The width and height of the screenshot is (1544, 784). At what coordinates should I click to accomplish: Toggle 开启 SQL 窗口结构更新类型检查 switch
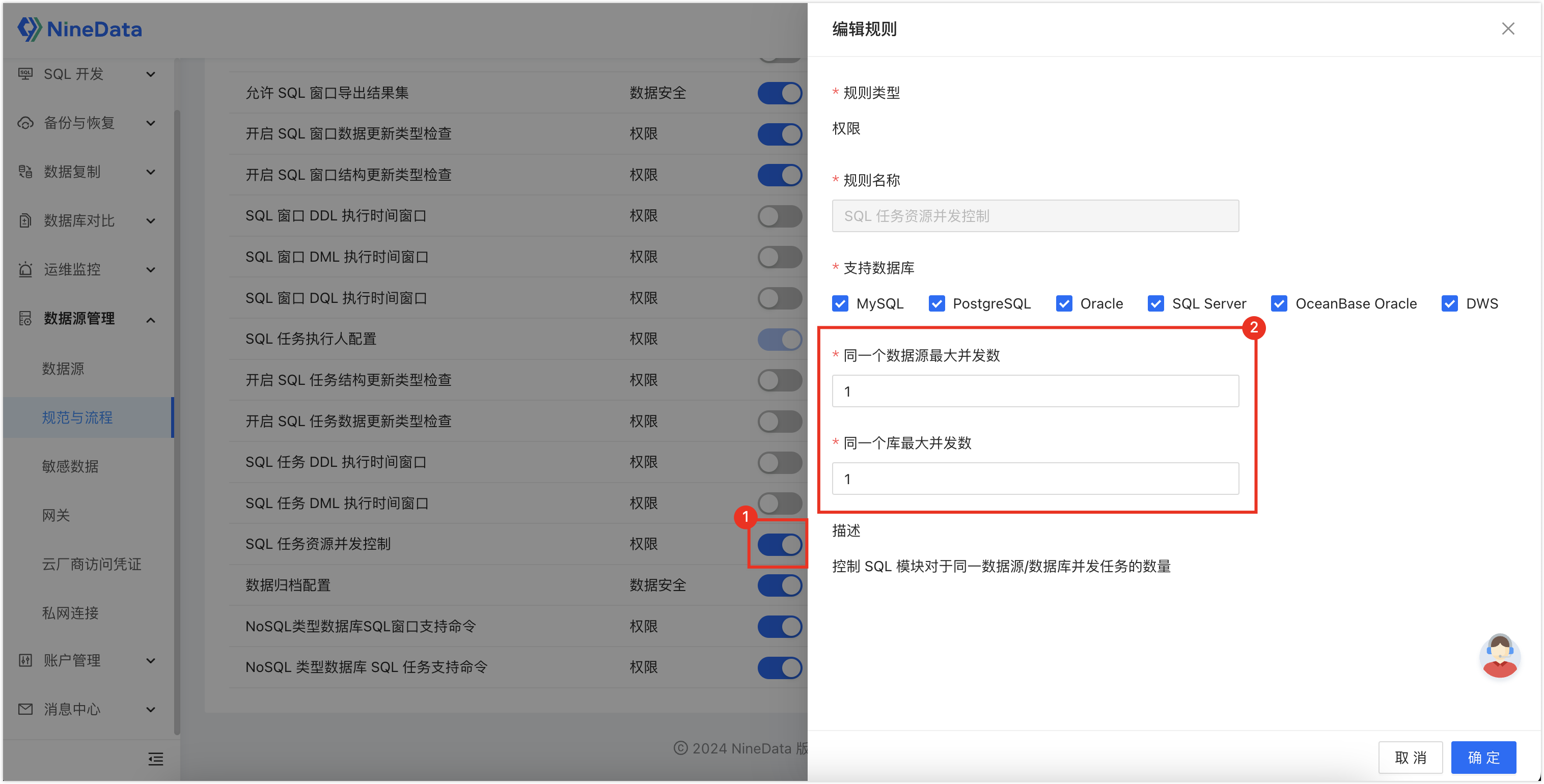tap(780, 175)
